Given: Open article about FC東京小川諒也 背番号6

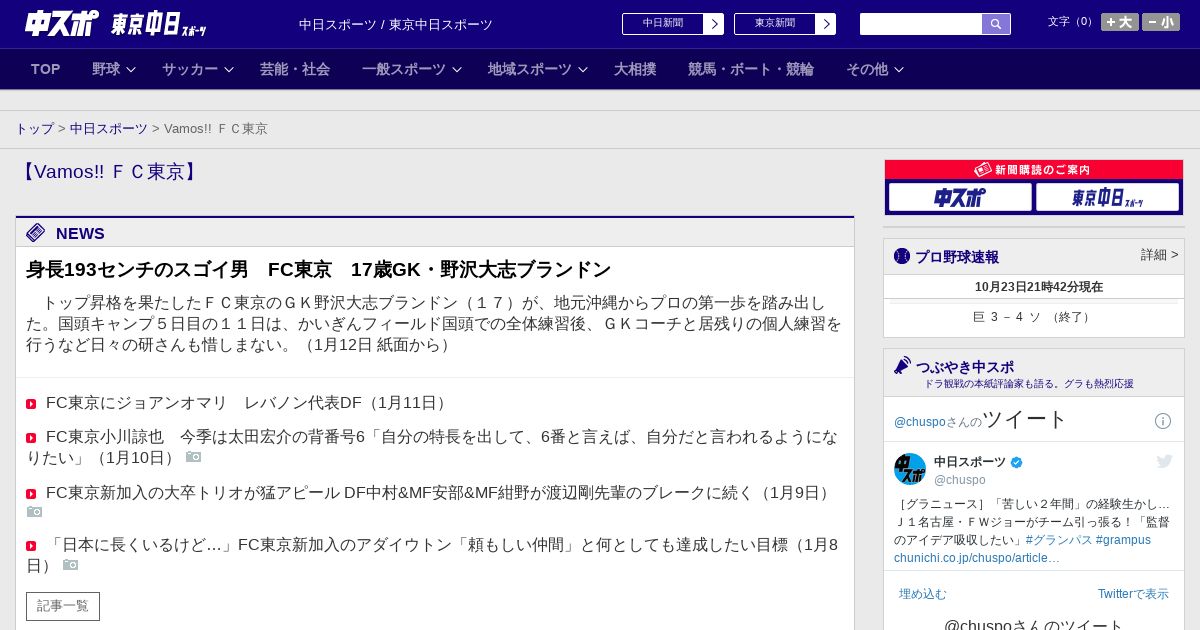Looking at the screenshot, I should [x=432, y=447].
